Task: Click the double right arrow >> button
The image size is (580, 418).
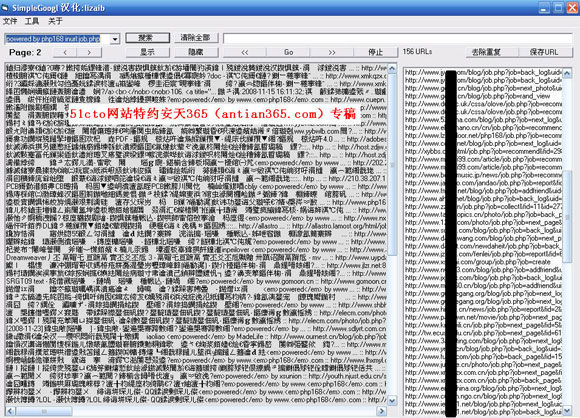Action: (332, 52)
